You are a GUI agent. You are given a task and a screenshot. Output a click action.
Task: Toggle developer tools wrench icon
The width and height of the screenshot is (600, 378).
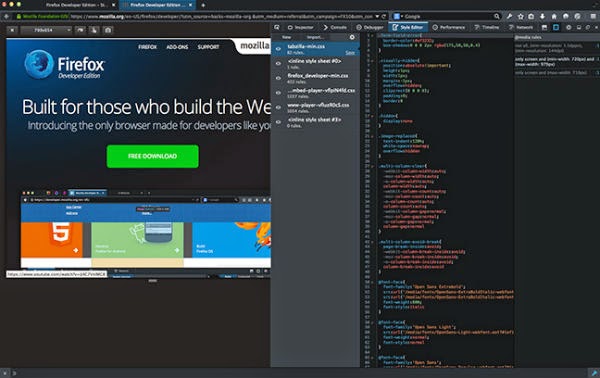[x=509, y=16]
